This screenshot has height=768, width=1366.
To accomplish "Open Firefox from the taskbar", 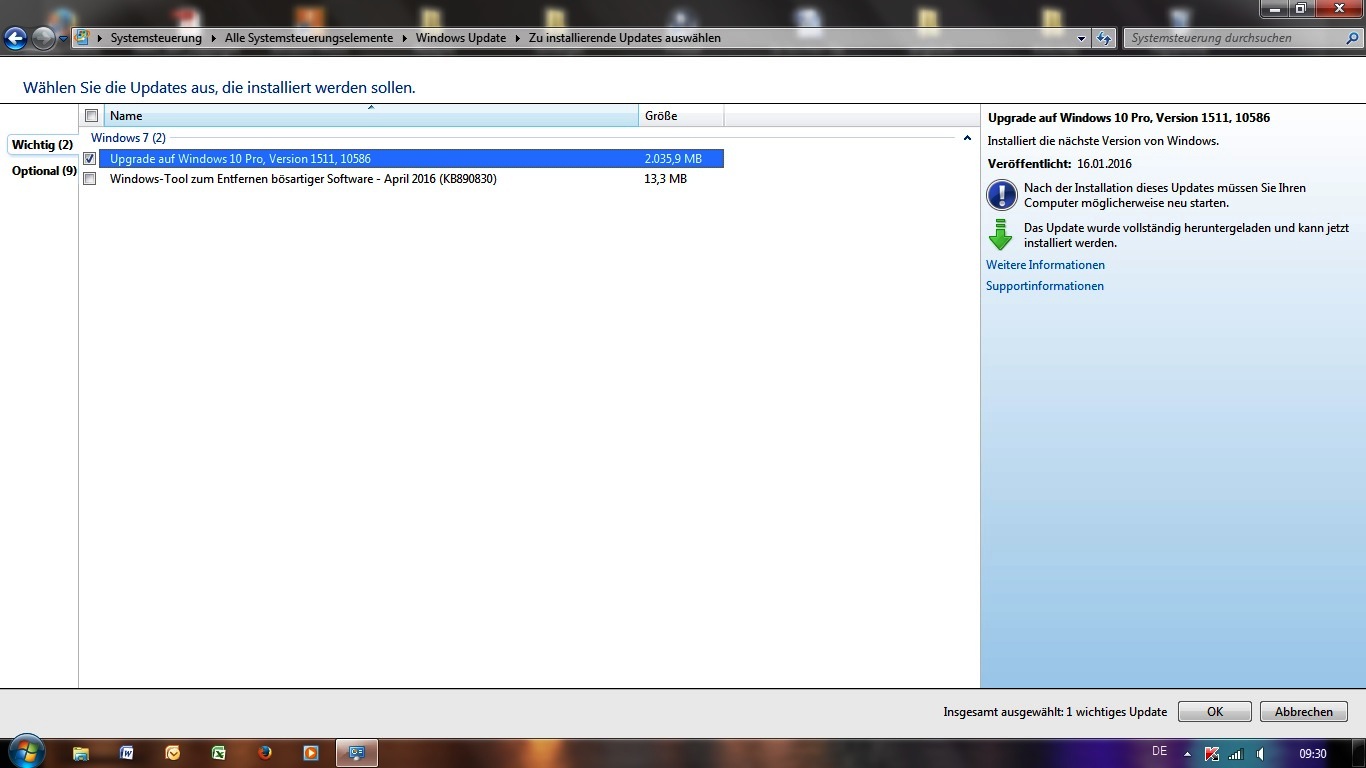I will [x=265, y=753].
